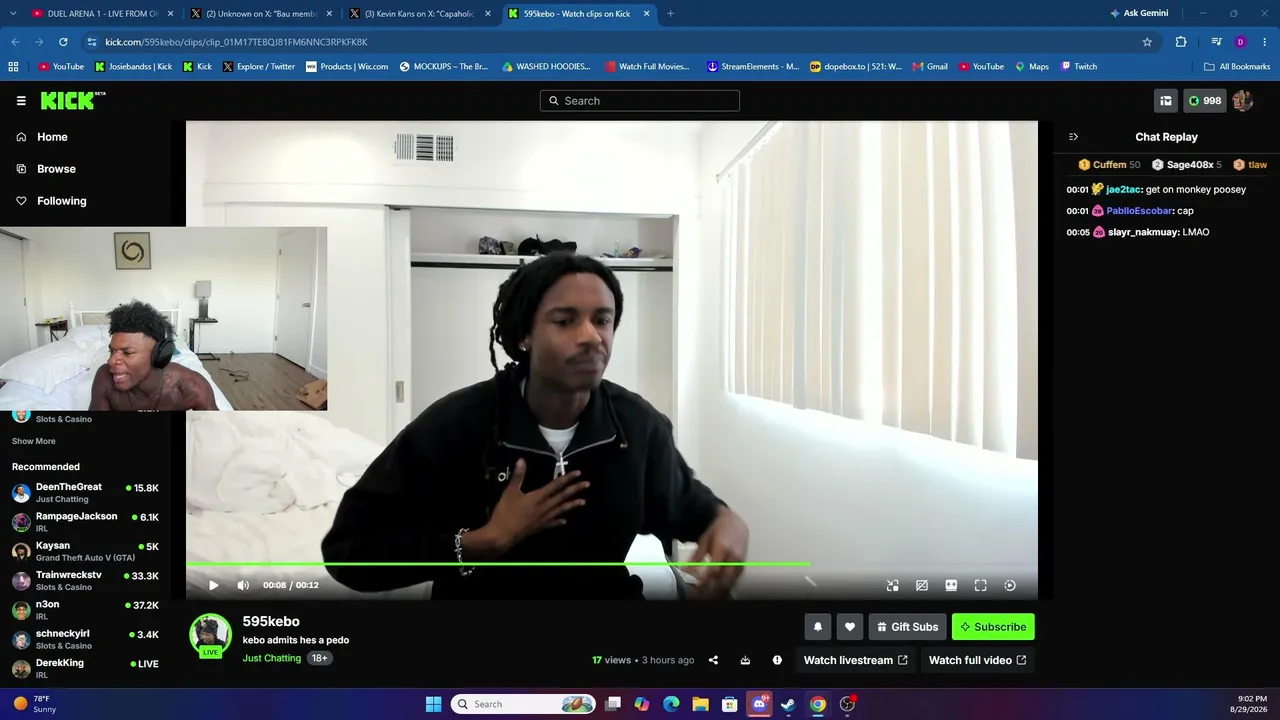Open OBS Studio from the taskbar
The width and height of the screenshot is (1280, 720).
847,704
